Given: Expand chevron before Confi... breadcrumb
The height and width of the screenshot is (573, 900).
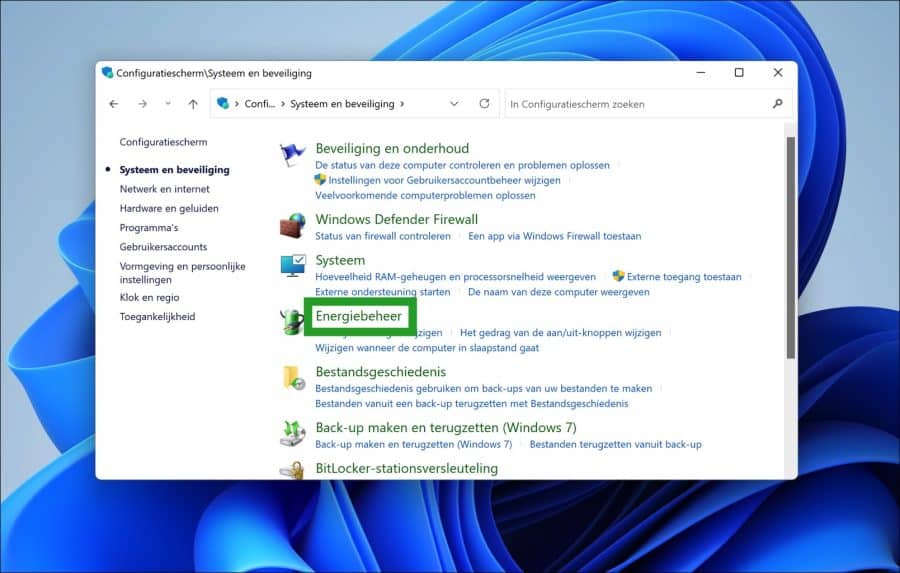Looking at the screenshot, I should (x=236, y=104).
